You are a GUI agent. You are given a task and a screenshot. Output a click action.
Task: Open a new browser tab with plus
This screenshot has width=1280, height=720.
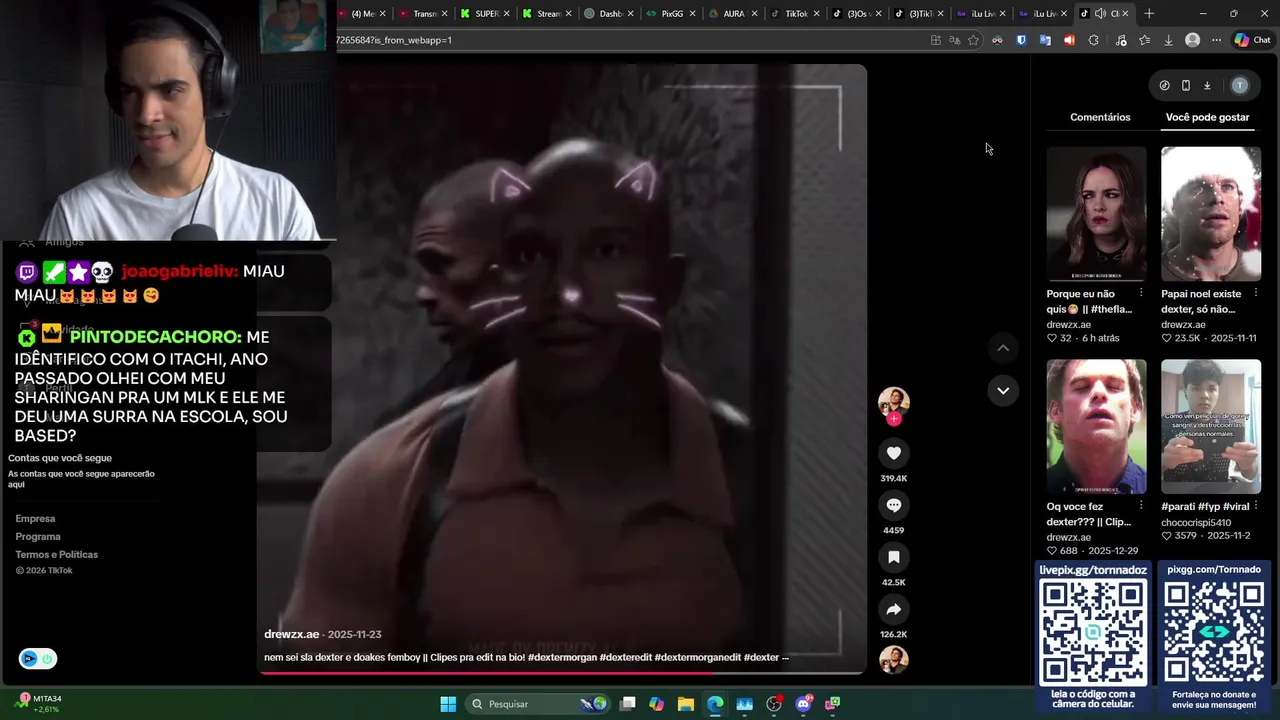click(1149, 13)
